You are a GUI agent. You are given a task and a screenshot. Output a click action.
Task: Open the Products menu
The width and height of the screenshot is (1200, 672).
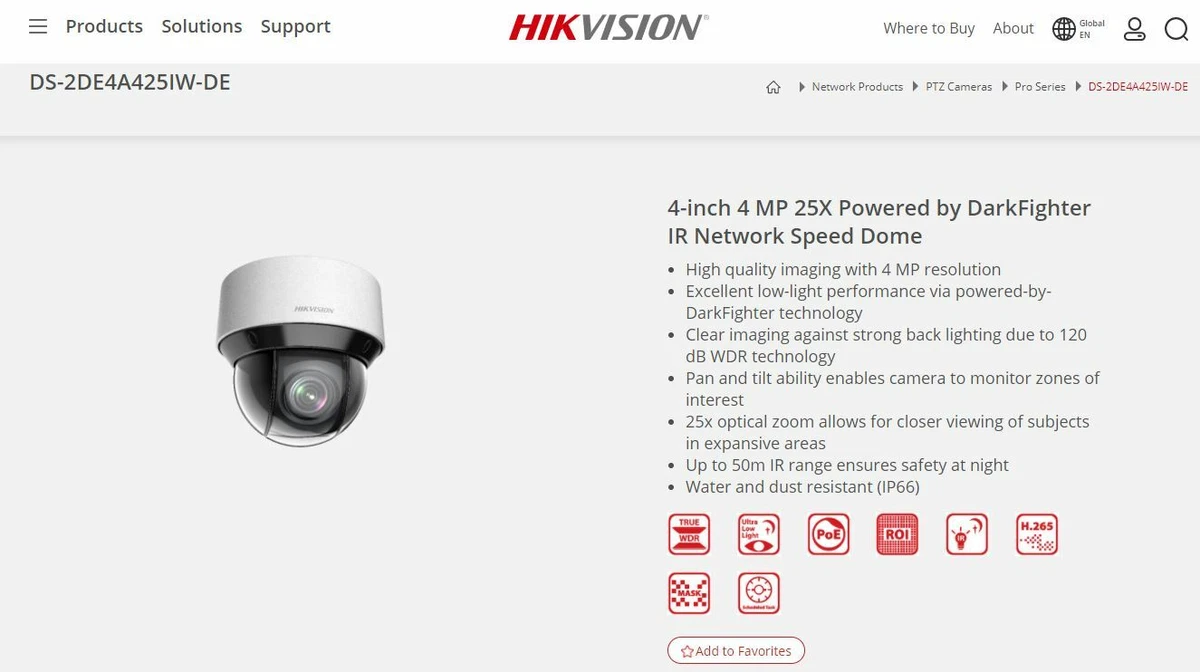(x=104, y=27)
